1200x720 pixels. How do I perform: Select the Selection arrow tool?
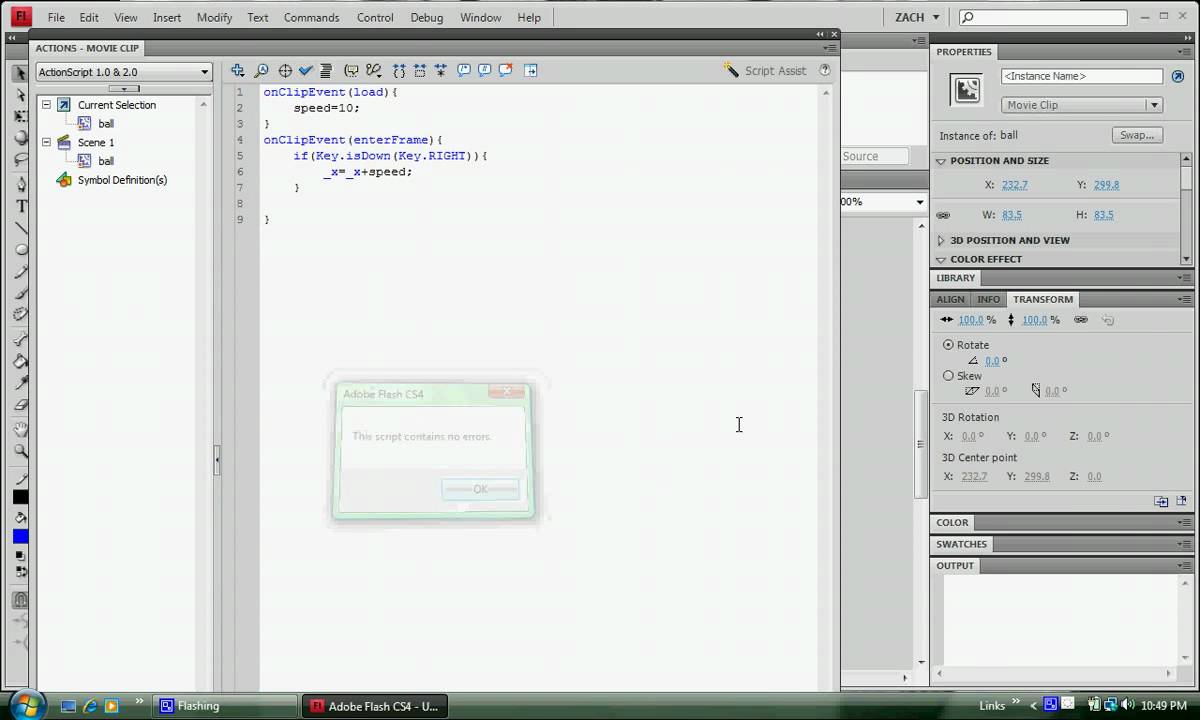pyautogui.click(x=20, y=73)
